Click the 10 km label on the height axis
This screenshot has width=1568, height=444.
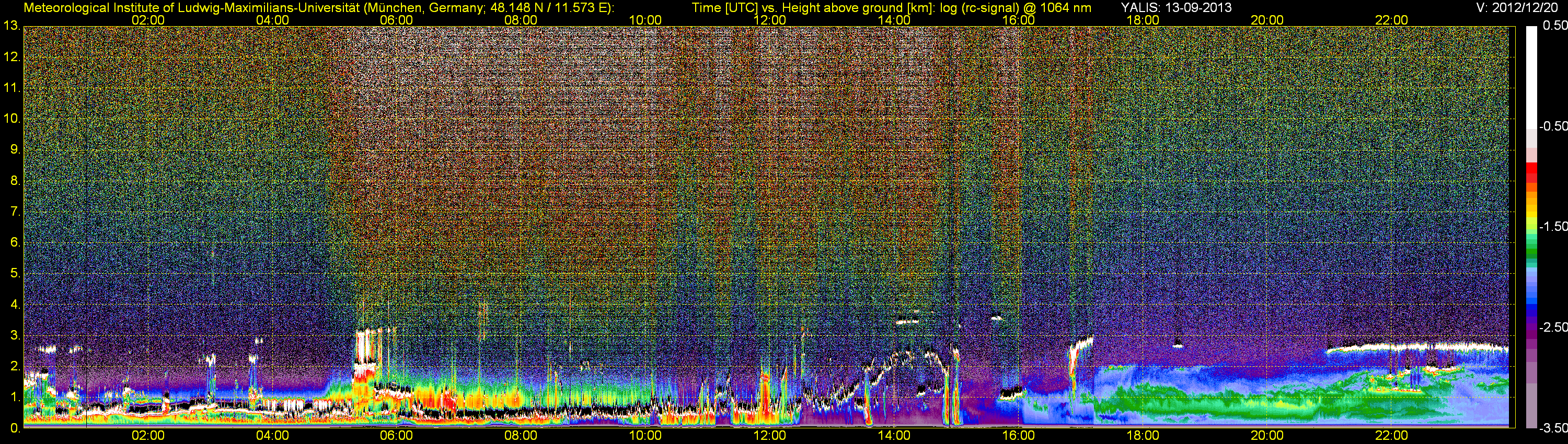coord(11,119)
